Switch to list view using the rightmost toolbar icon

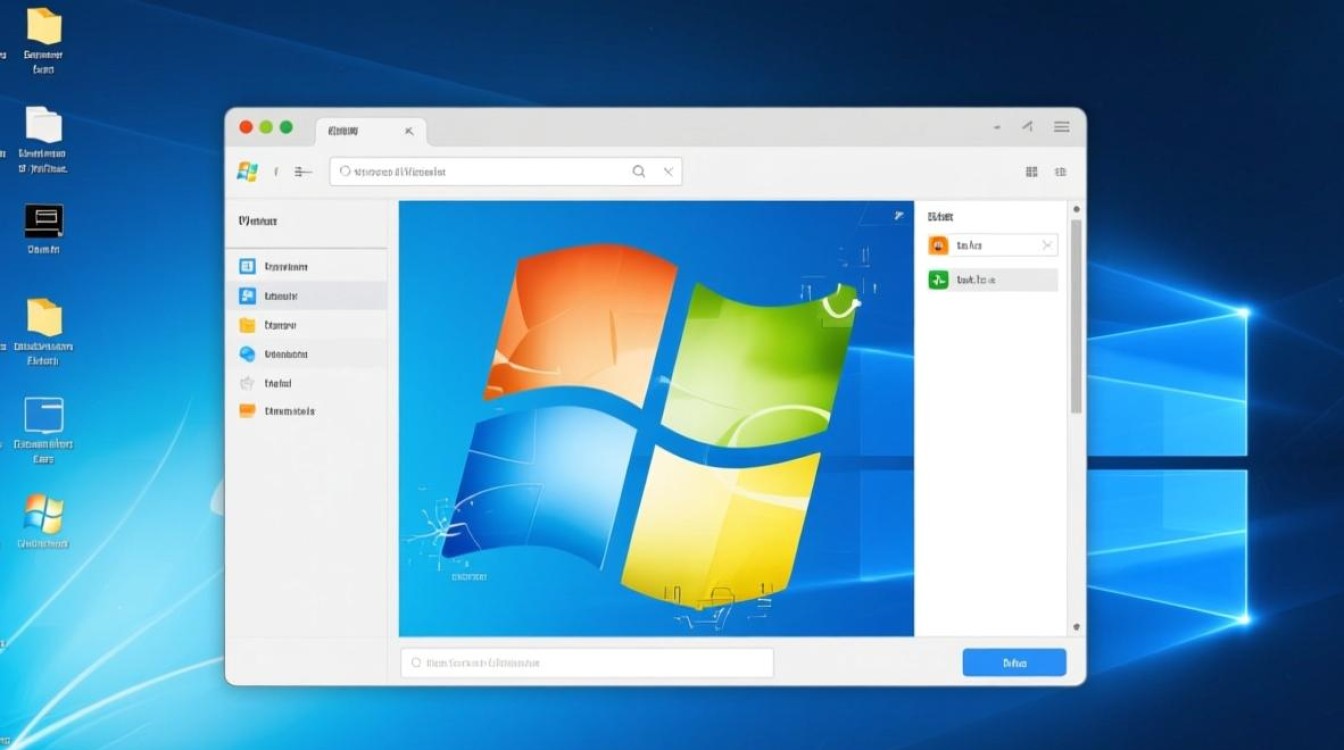(x=1059, y=171)
